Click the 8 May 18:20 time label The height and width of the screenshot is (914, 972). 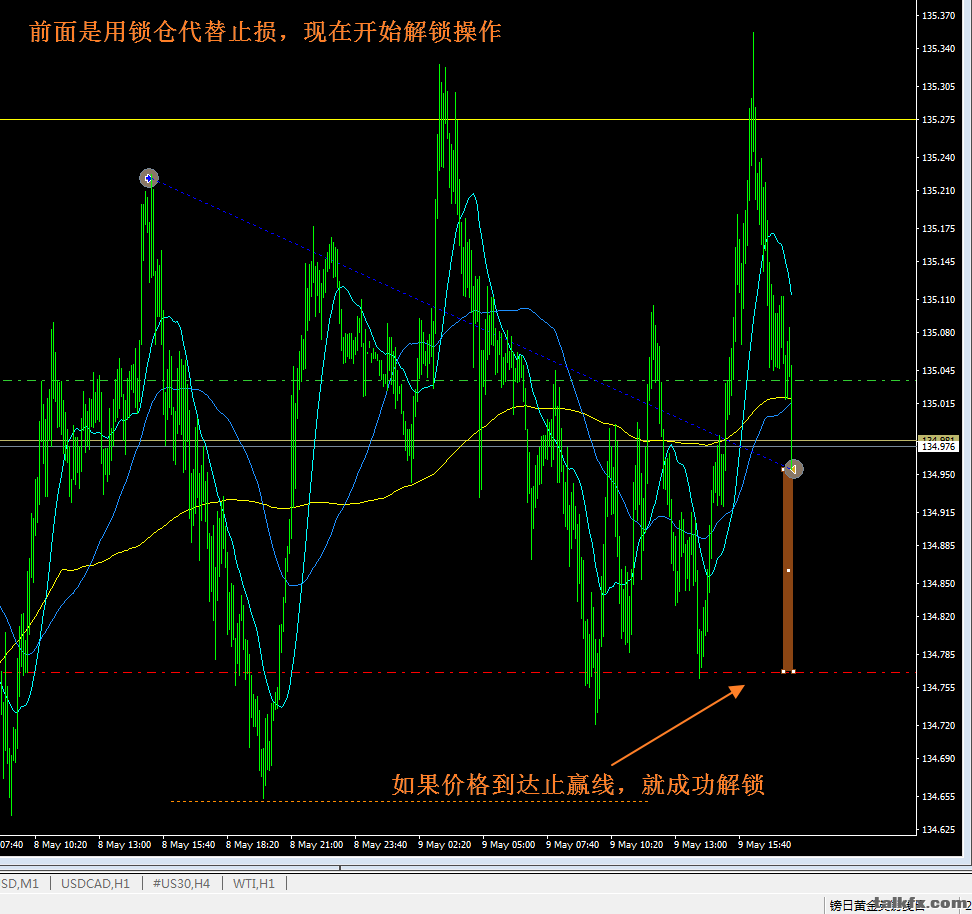tap(252, 845)
